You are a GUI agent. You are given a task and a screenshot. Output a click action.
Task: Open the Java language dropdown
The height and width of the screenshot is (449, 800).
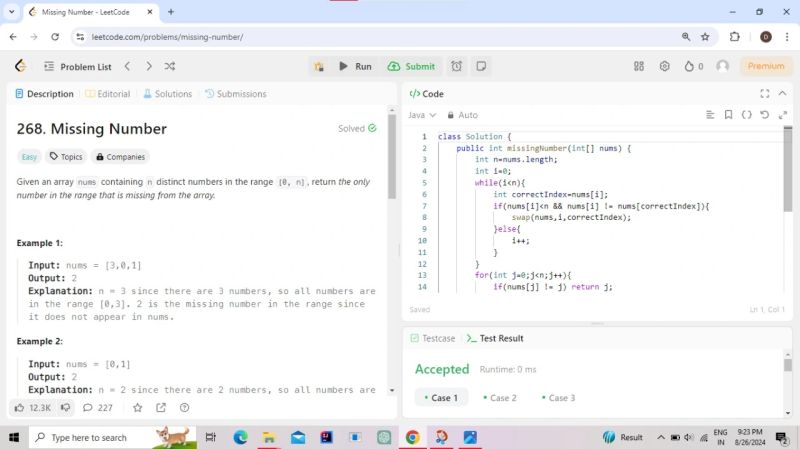click(421, 115)
